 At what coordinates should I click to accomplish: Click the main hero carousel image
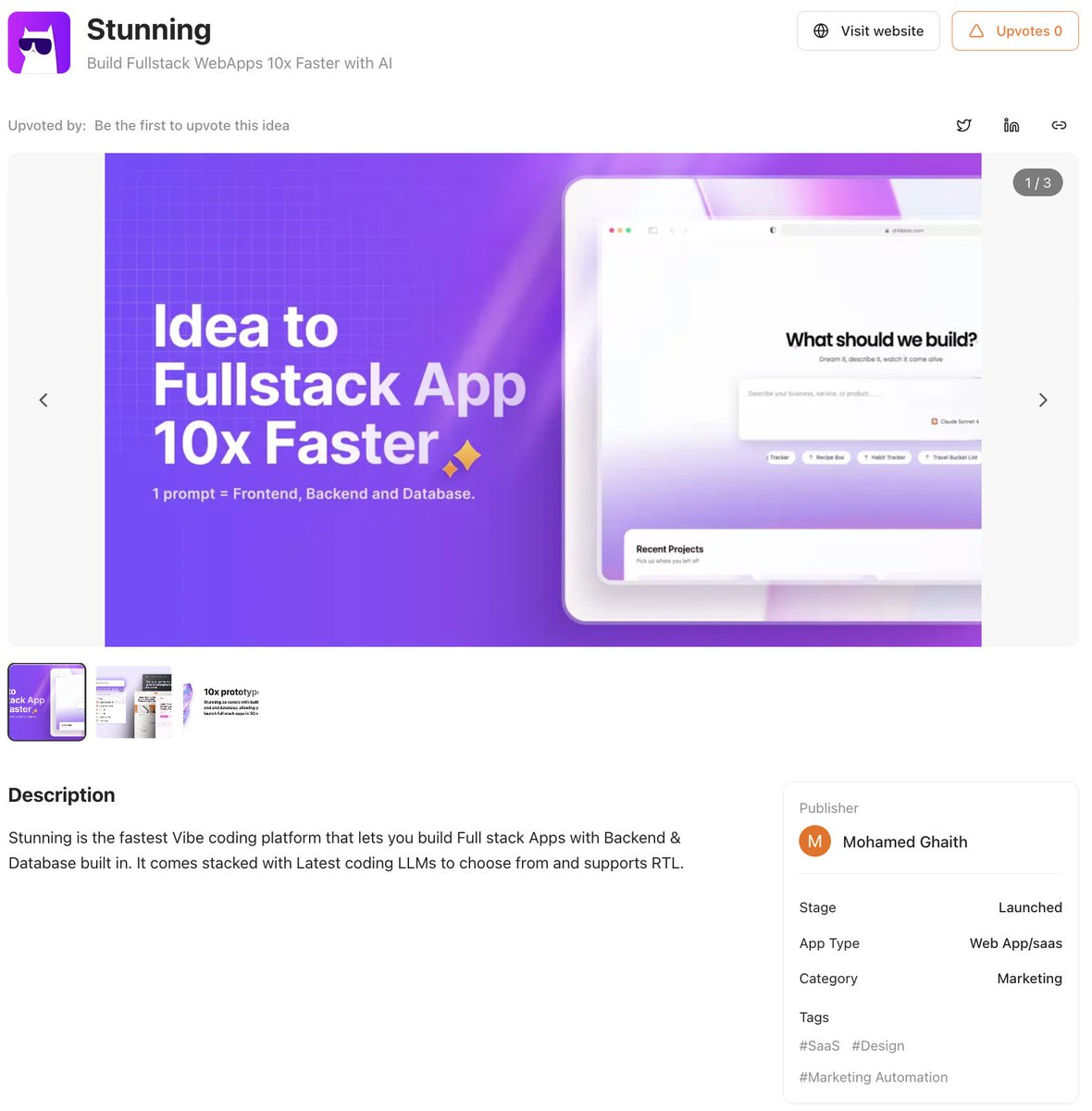[x=543, y=400]
